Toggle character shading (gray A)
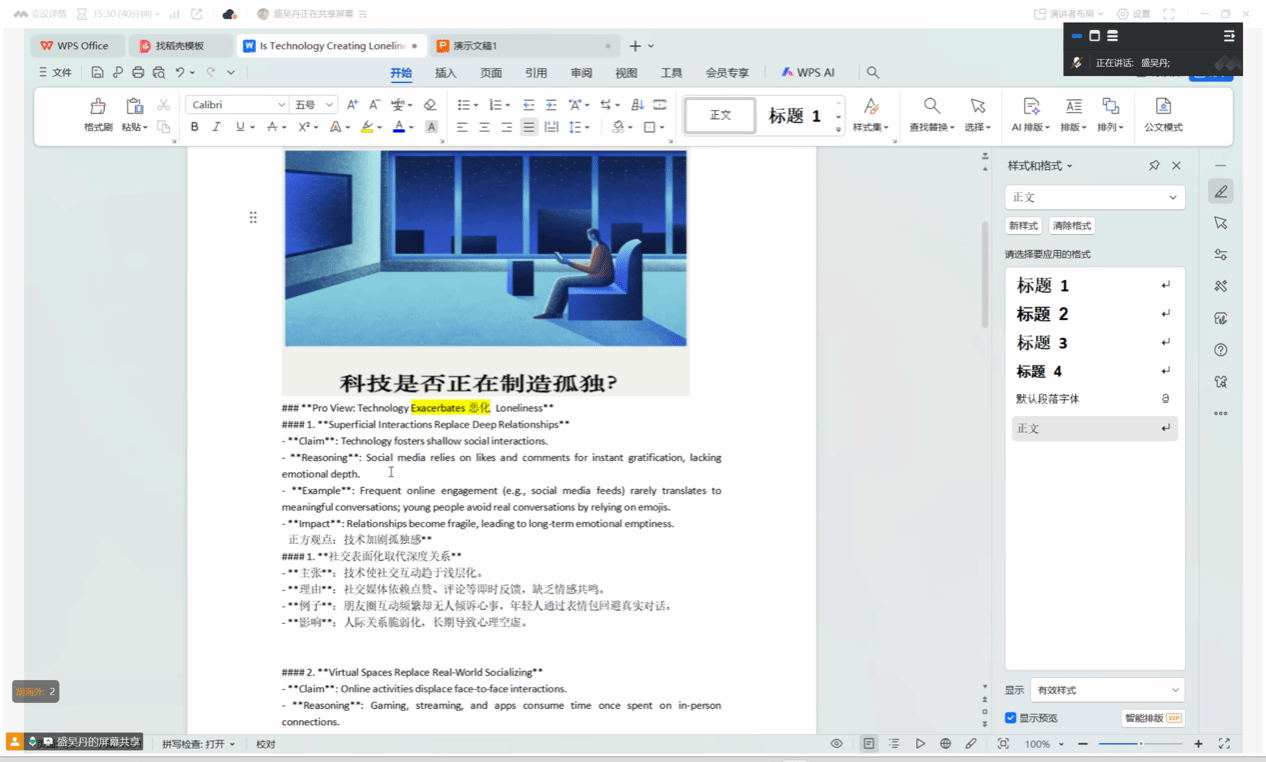 [x=431, y=127]
